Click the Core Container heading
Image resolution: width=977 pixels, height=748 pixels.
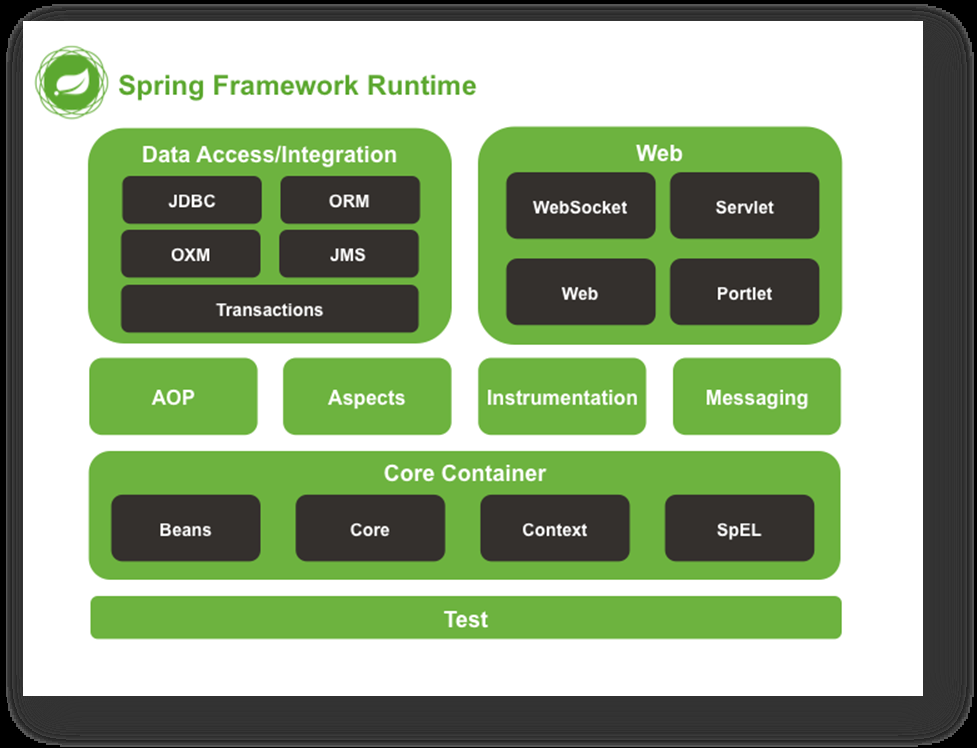click(465, 473)
